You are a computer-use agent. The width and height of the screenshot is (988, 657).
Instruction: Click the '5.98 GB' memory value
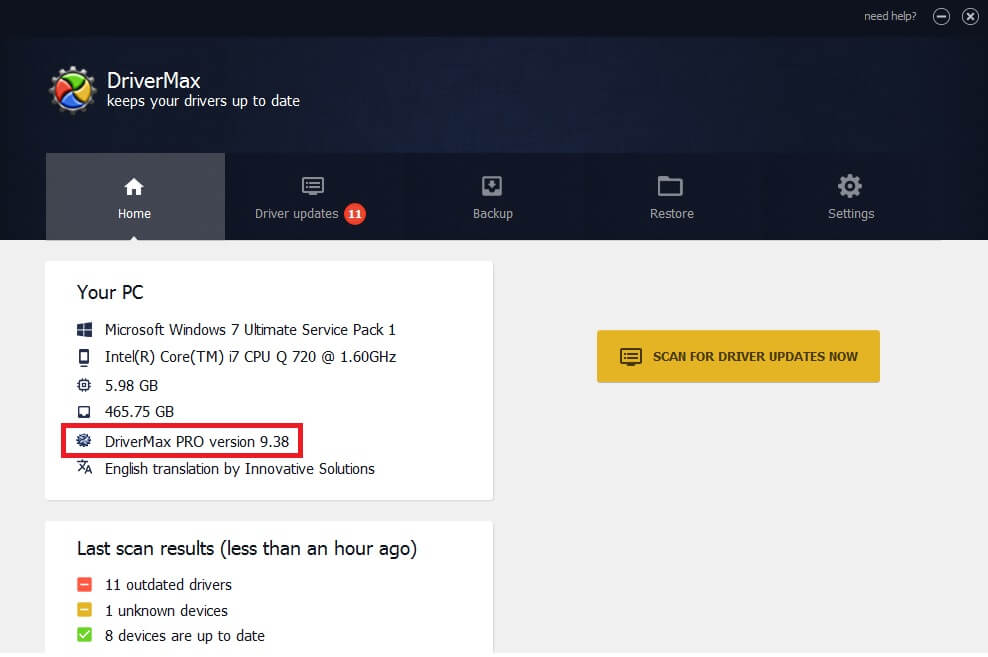point(131,386)
